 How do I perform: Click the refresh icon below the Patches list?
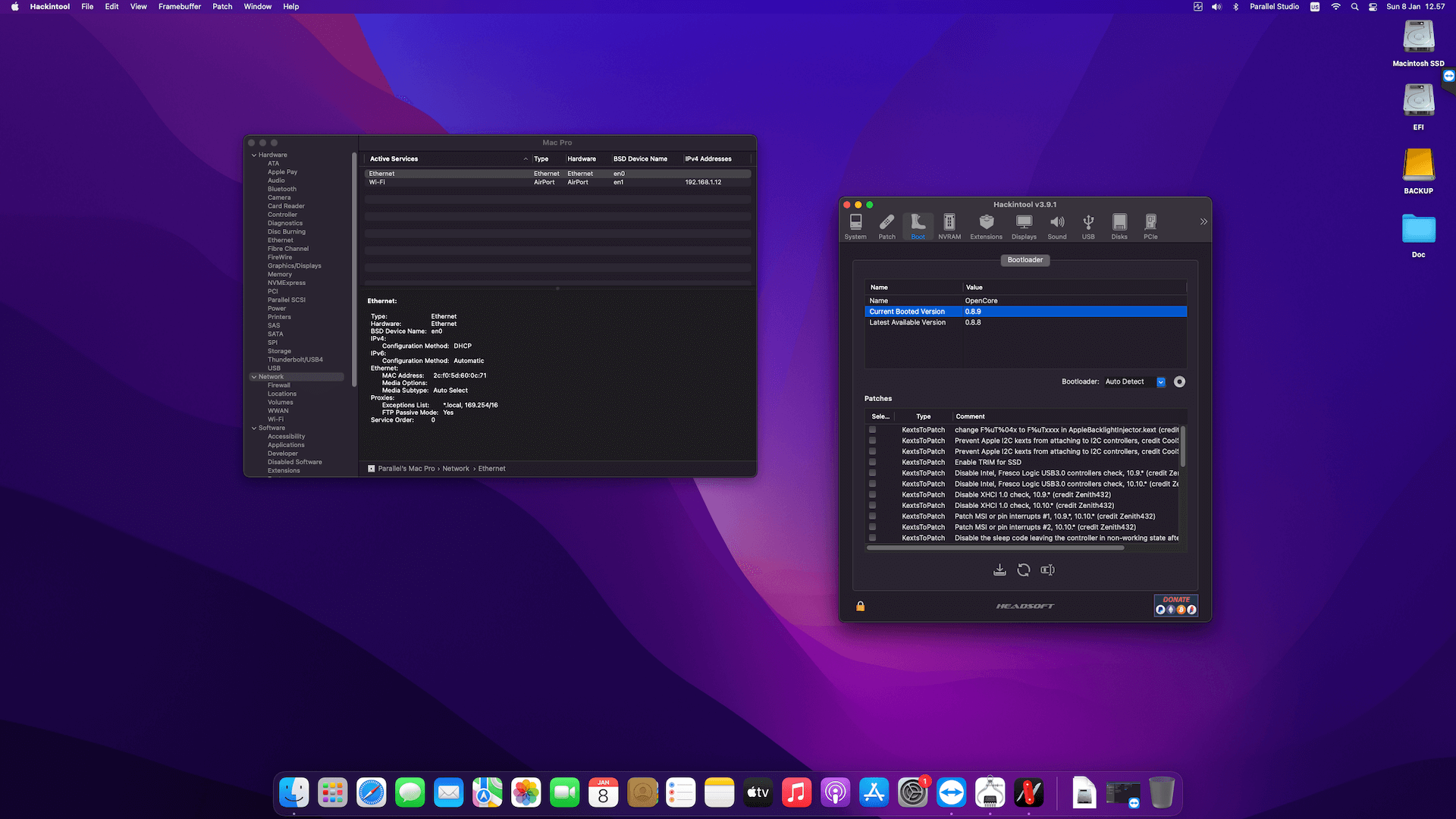[1024, 570]
